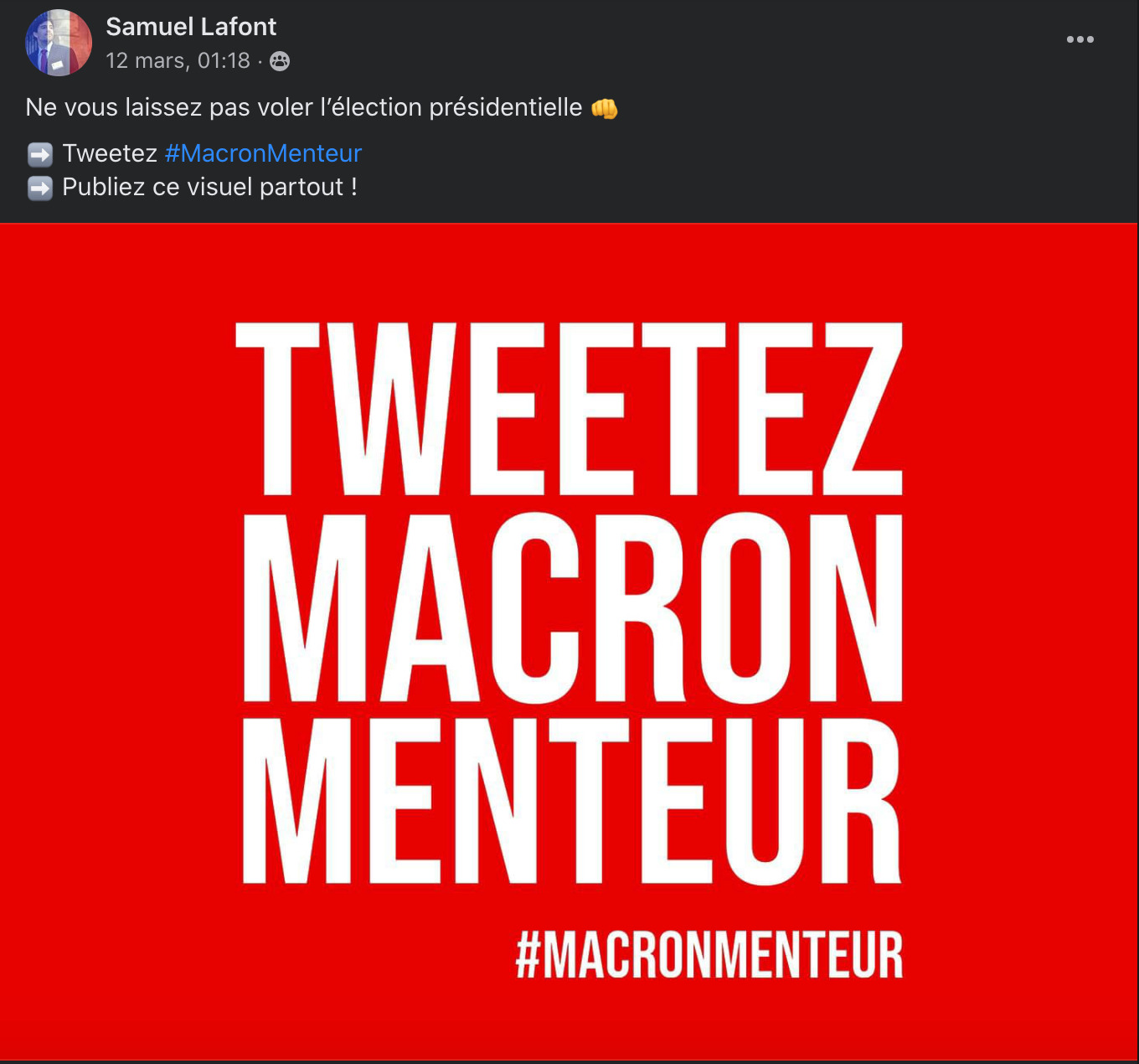This screenshot has width=1139, height=1064.
Task: Open the post timestamp 12 mars, 01:18
Action: point(178,61)
